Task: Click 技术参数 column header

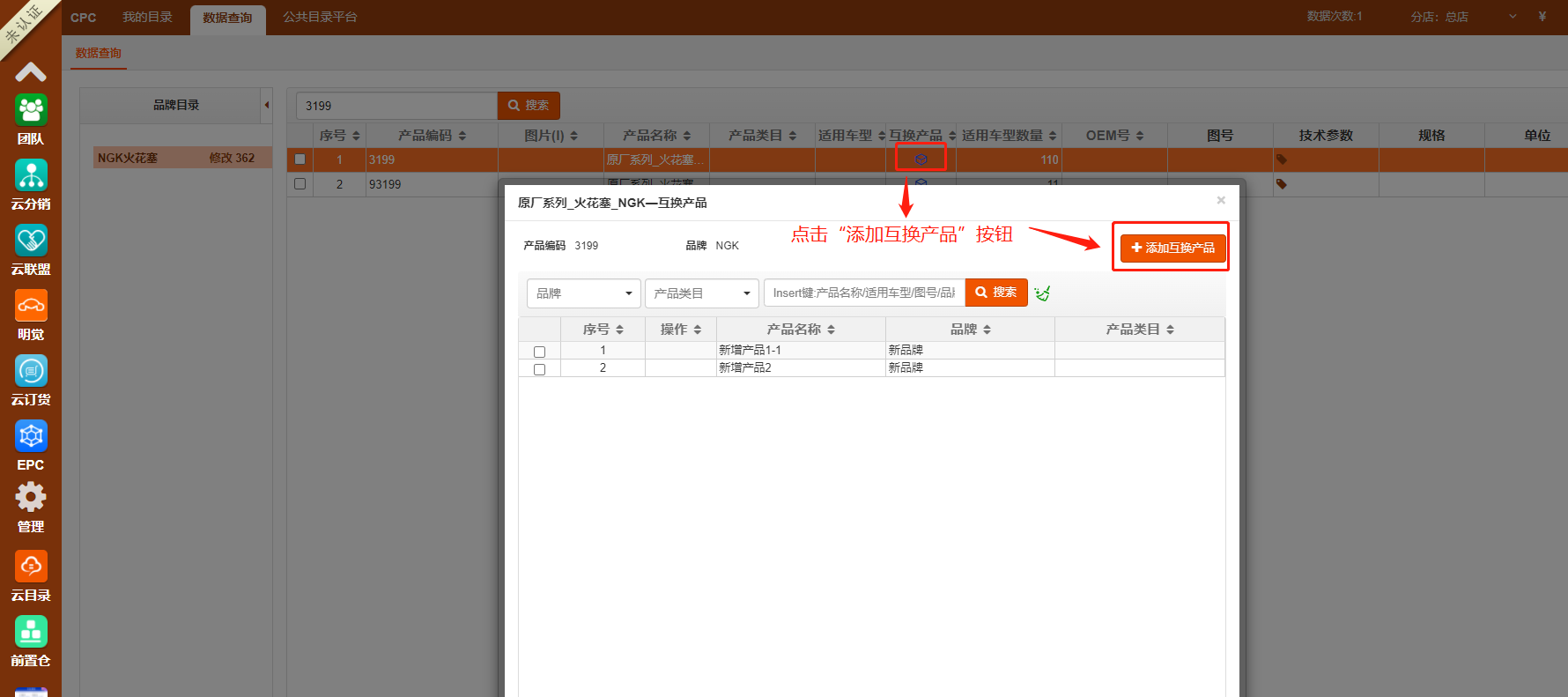Action: click(x=1326, y=135)
